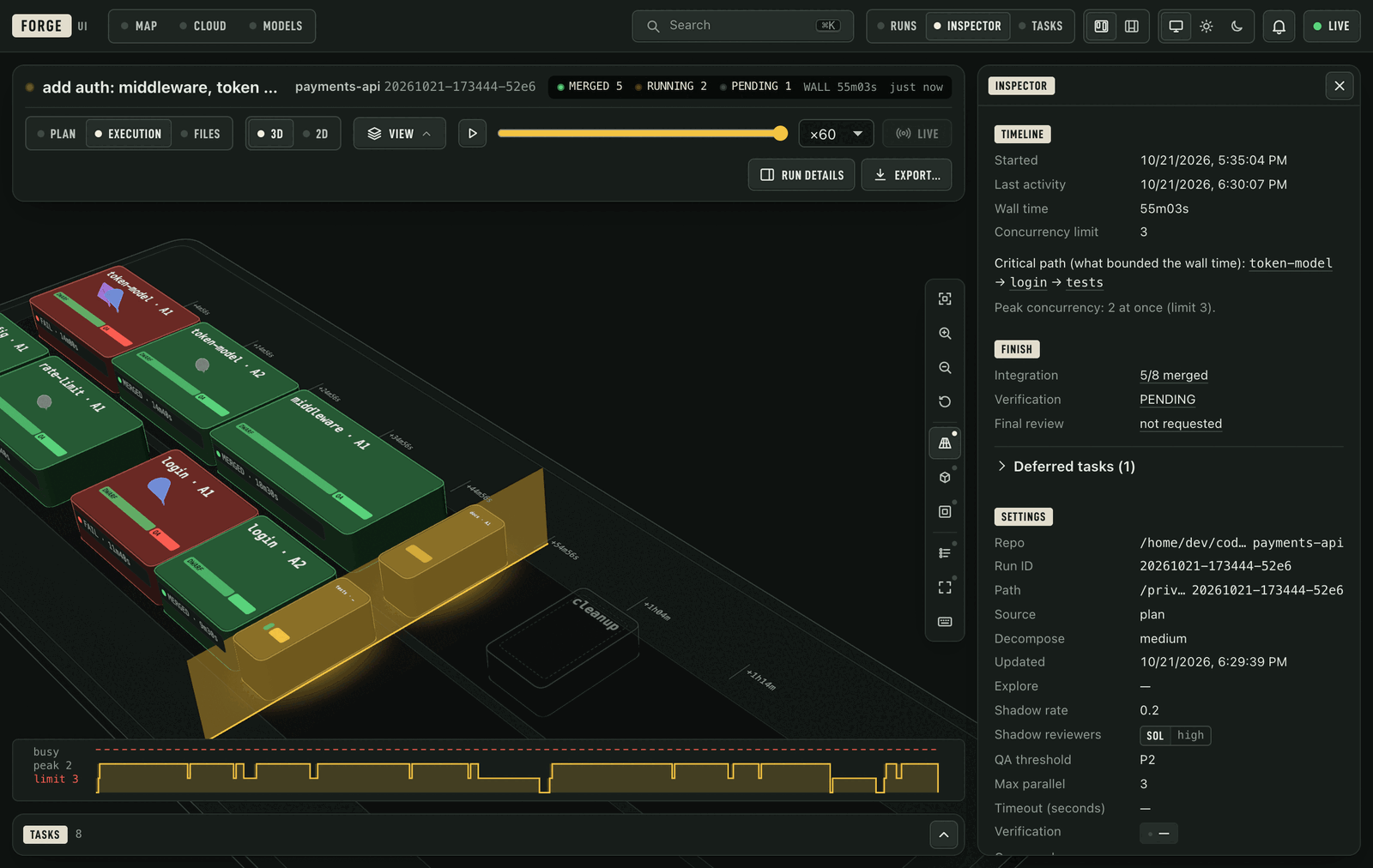1373x868 pixels.
Task: Select the 3D view mode
Action: 269,134
